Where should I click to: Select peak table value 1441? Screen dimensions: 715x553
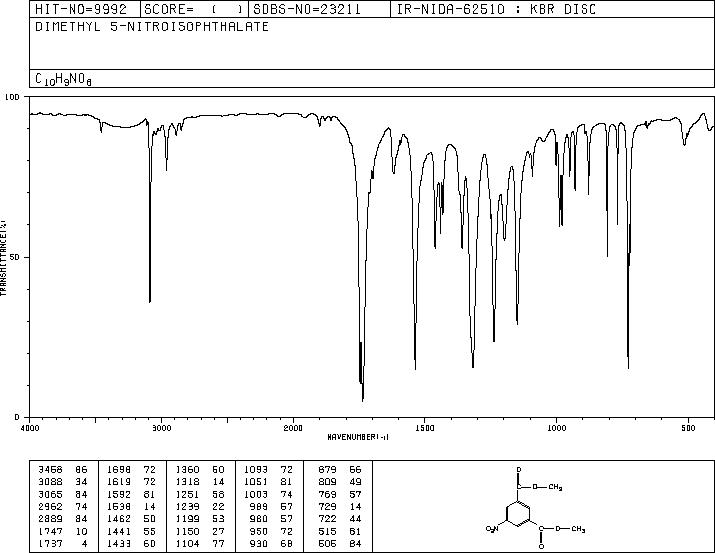(x=119, y=531)
